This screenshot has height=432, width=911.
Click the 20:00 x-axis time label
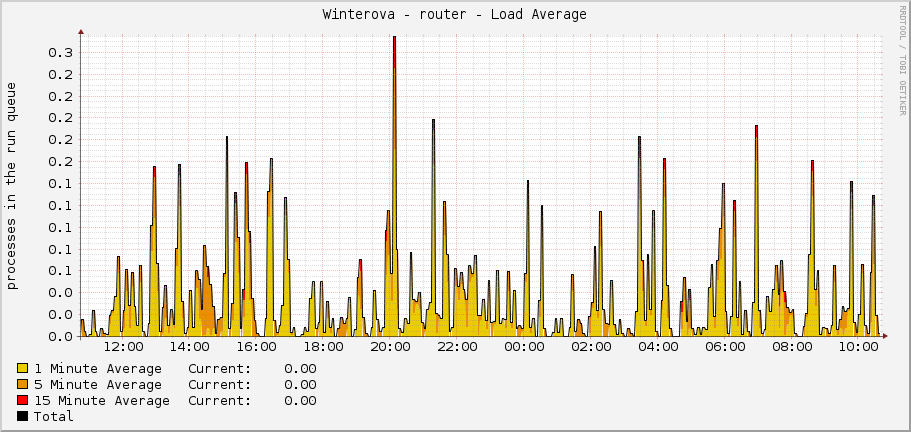point(390,348)
